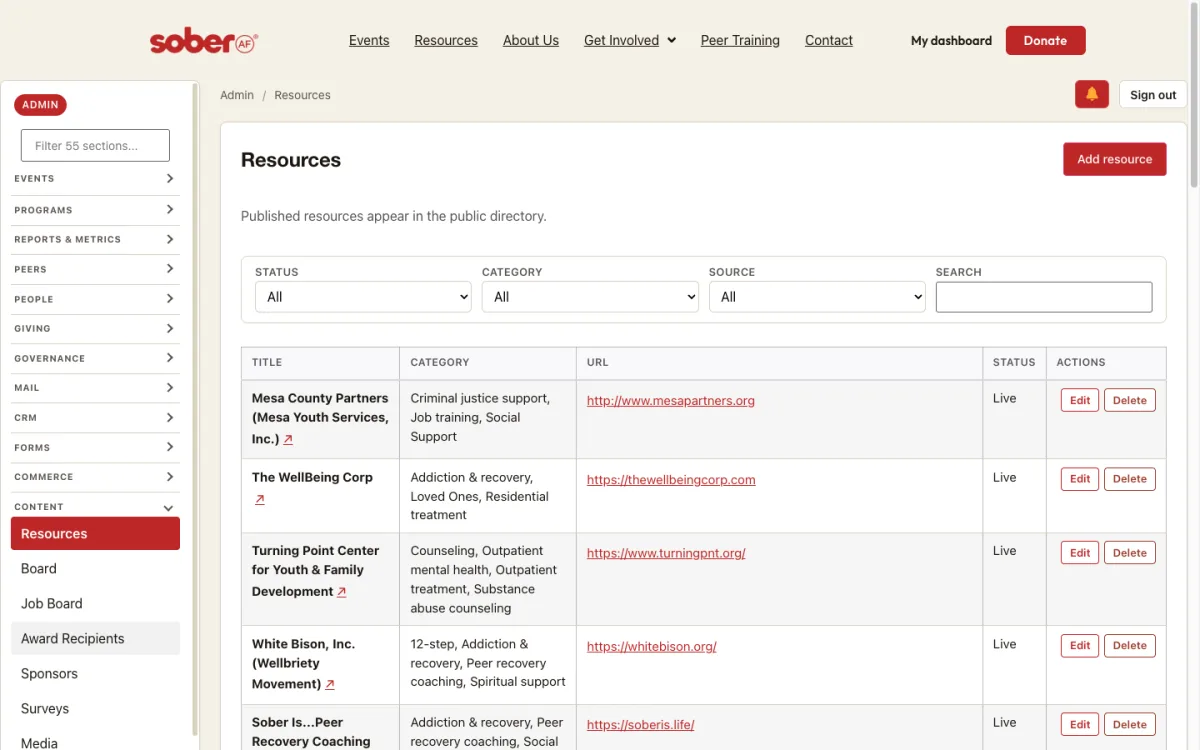Image resolution: width=1200 pixels, height=750 pixels.
Task: Delete the Sober Is...Peer Recovery resource
Action: [x=1130, y=724]
